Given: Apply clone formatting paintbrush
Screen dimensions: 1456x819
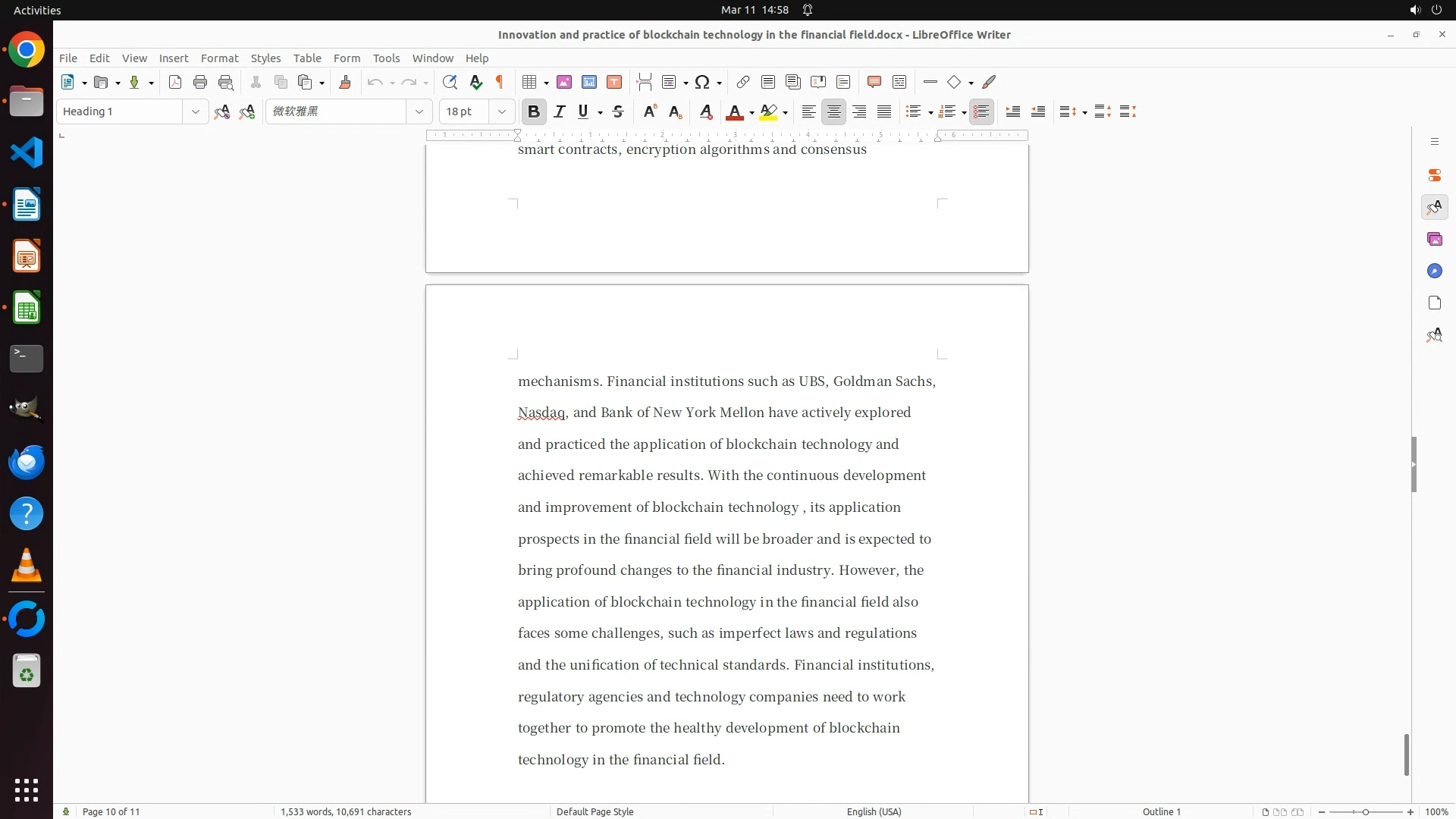Looking at the screenshot, I should (x=345, y=83).
